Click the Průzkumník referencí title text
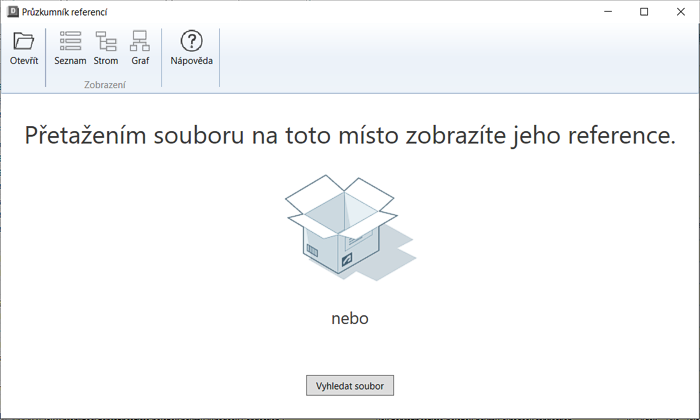 click(x=65, y=12)
